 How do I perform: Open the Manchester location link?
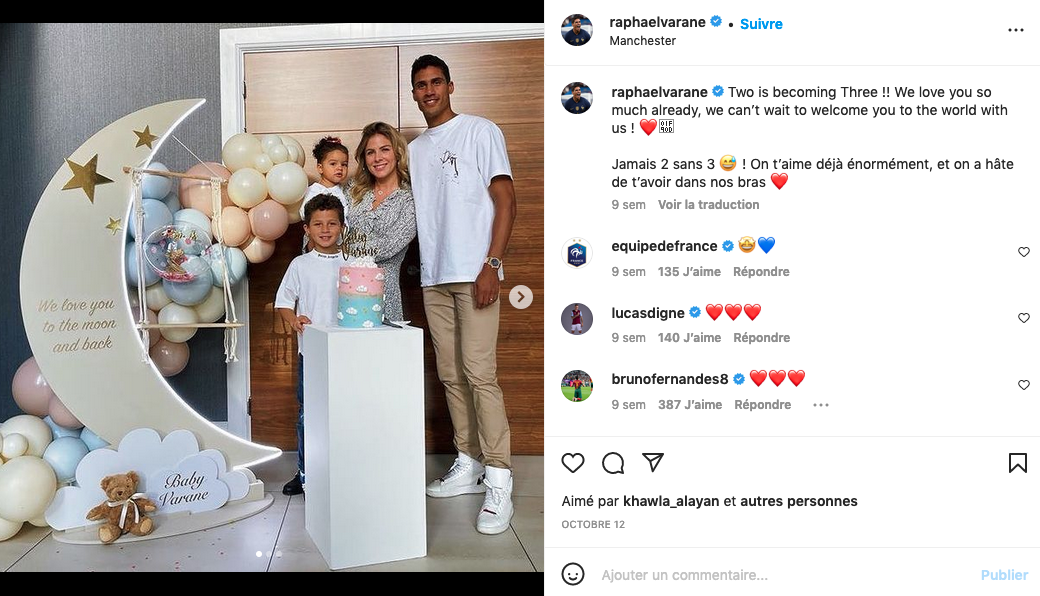[642, 41]
